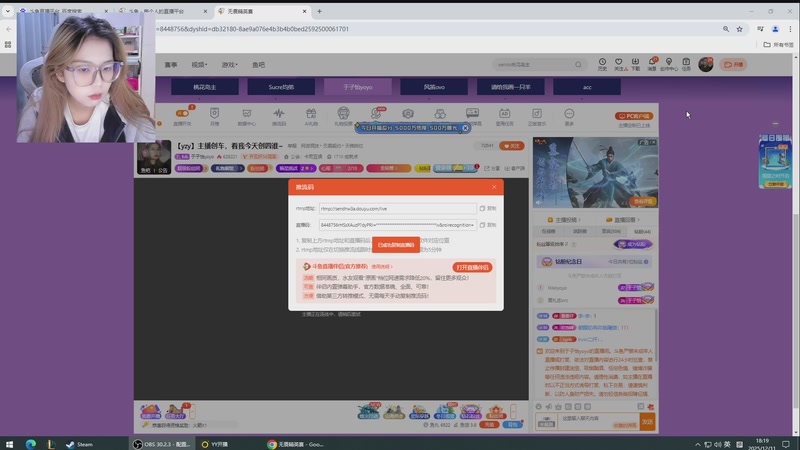Click the megaphone icon in chat toolbar

click(x=548, y=407)
